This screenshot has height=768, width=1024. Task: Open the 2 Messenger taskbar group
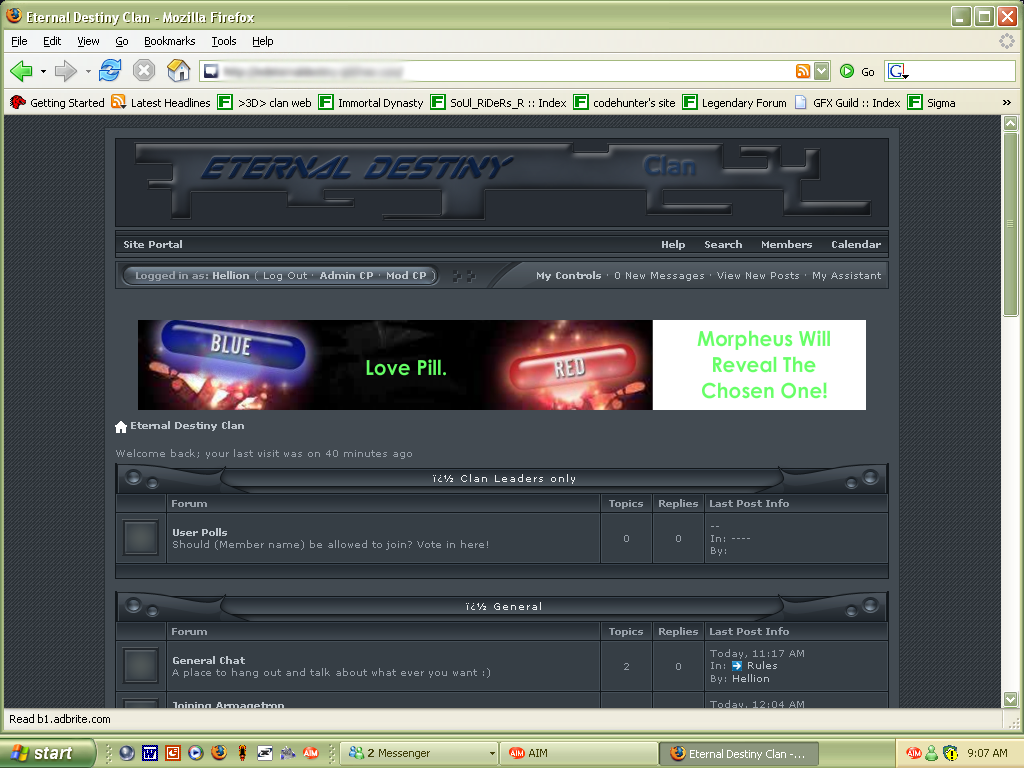420,753
